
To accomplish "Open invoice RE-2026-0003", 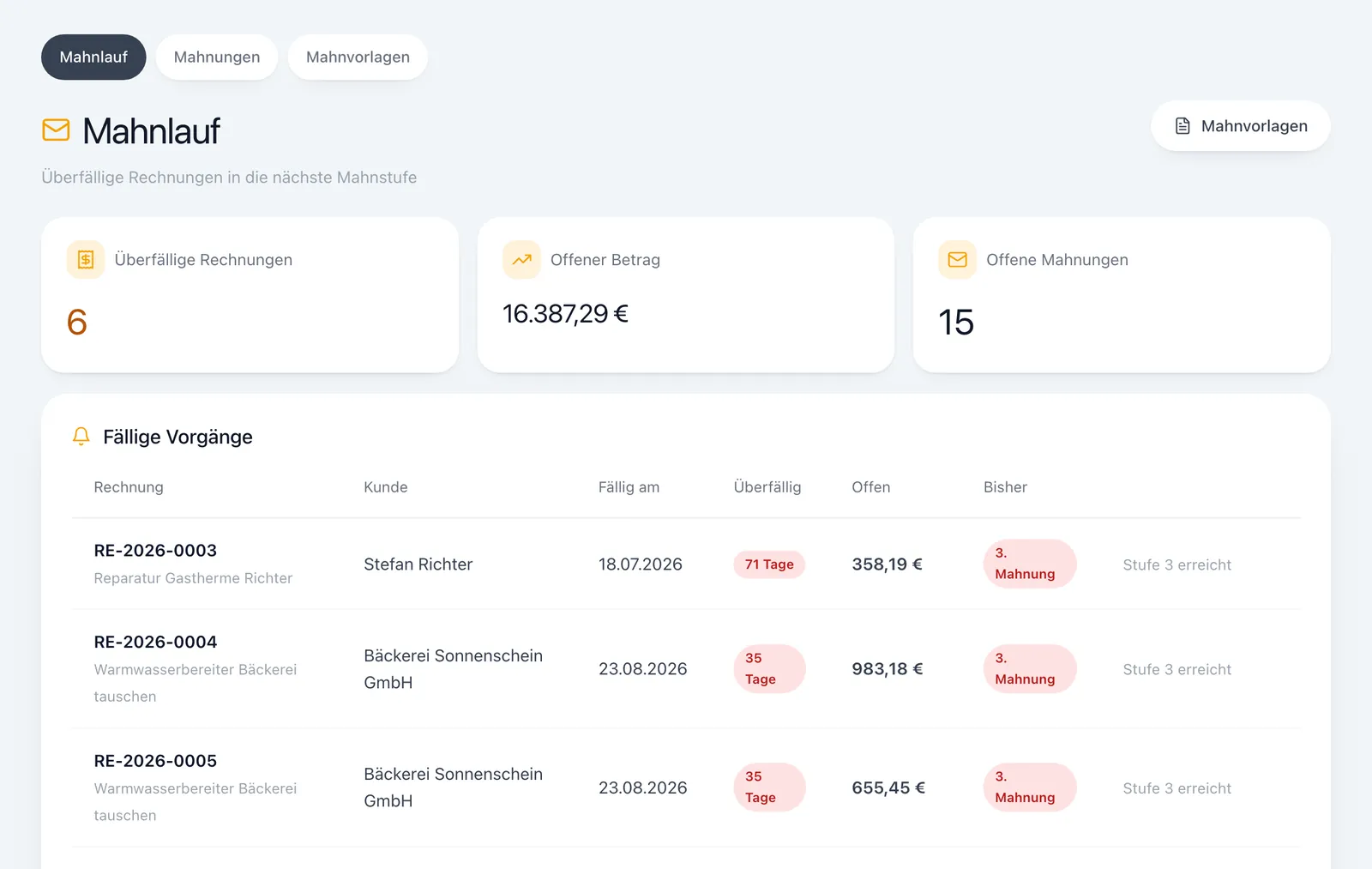I will (x=155, y=551).
